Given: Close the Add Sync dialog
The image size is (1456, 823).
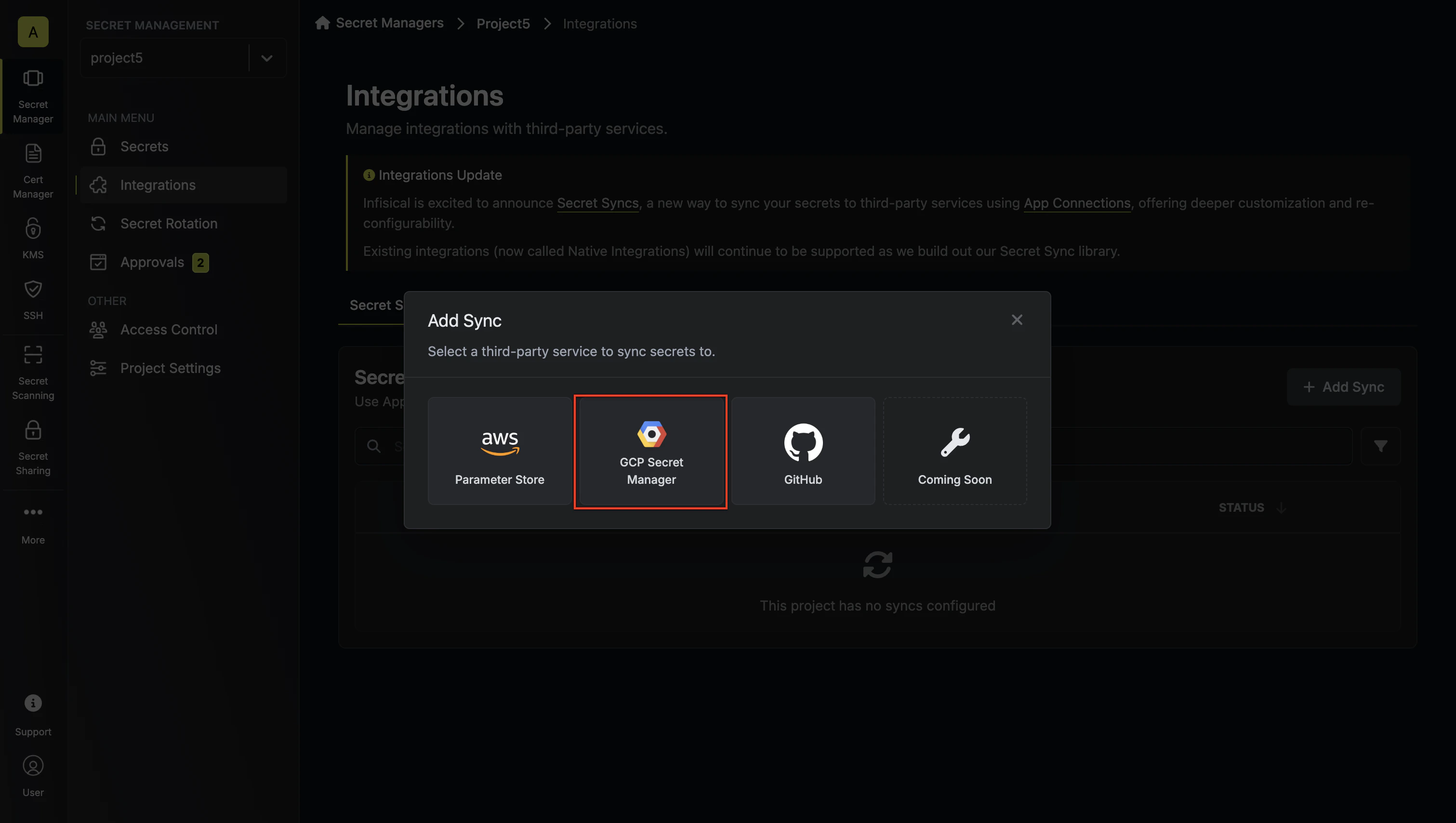Looking at the screenshot, I should coord(1017,320).
